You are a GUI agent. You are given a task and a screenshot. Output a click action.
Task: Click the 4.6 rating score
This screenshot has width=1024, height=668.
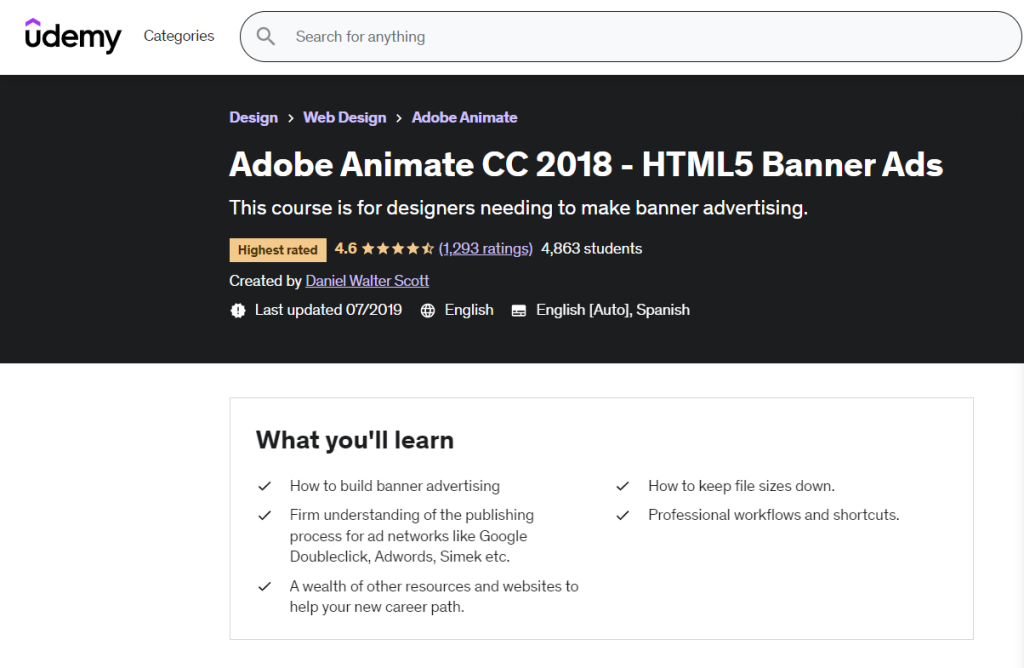[x=344, y=248]
